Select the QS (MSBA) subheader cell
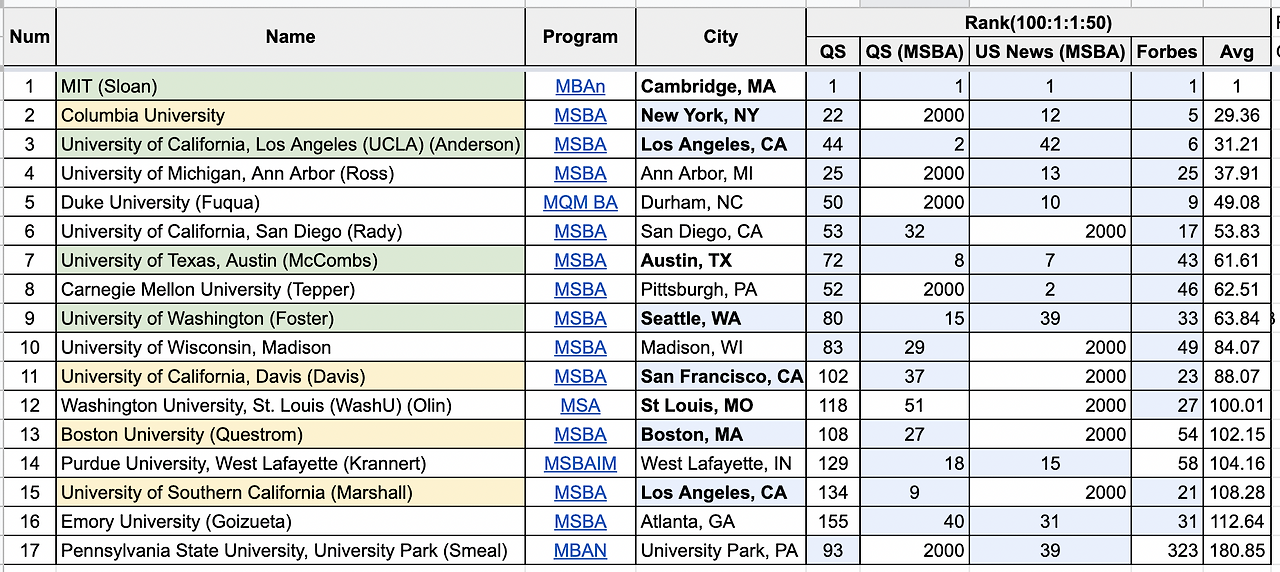 [x=914, y=52]
